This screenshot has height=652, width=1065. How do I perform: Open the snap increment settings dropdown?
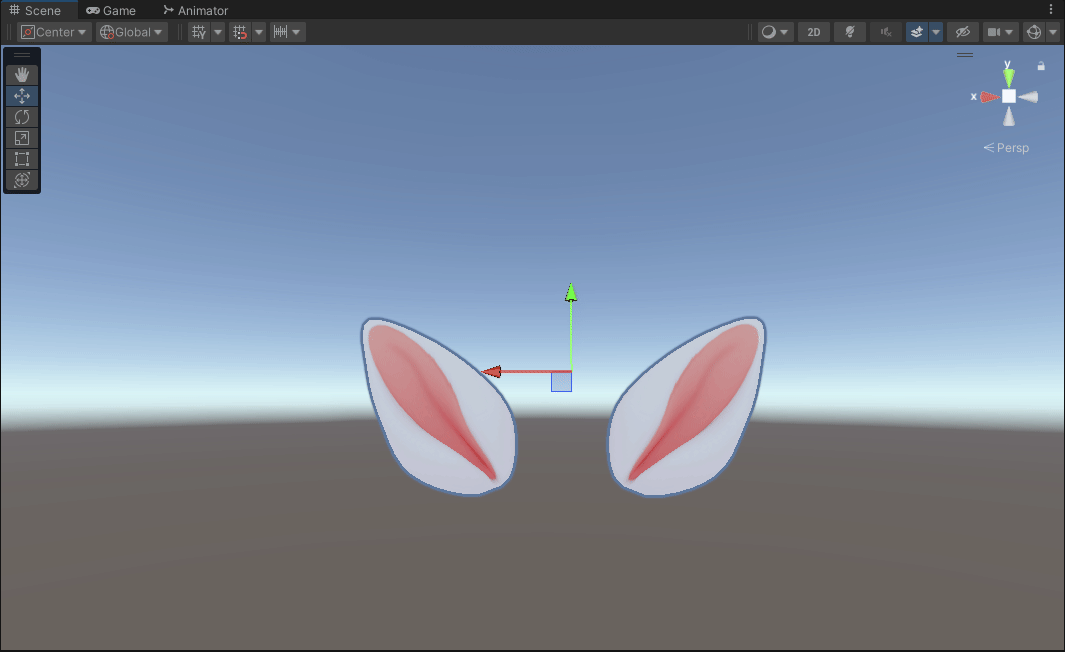[x=287, y=32]
